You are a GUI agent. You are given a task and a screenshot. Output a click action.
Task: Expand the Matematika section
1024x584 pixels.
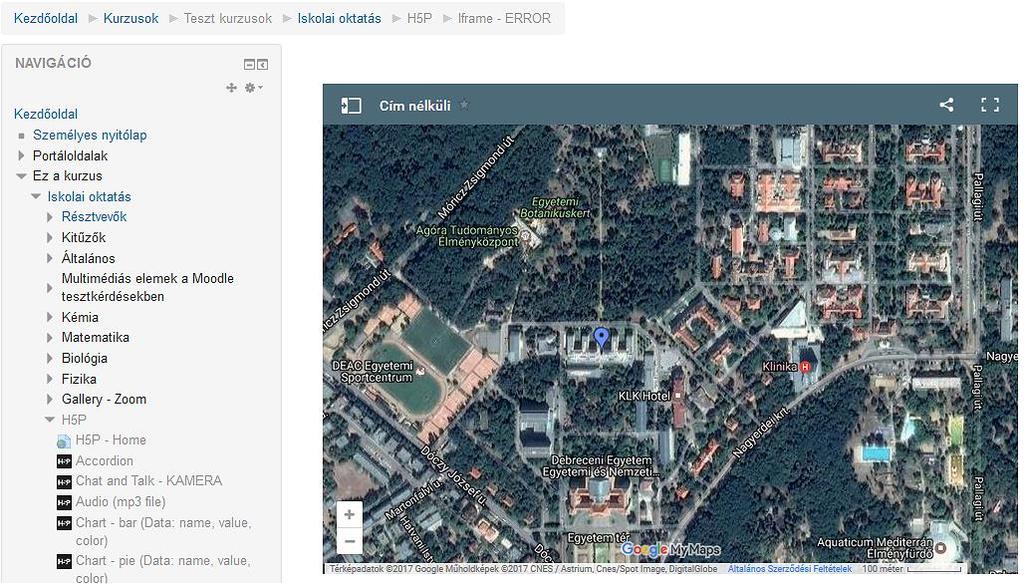(x=50, y=338)
